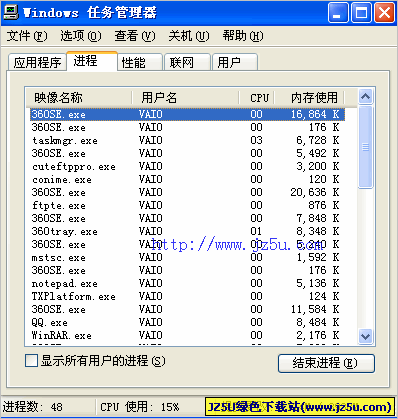Screen dimensions: 398x419
Task: Open the 联网 tab
Action: click(188, 62)
